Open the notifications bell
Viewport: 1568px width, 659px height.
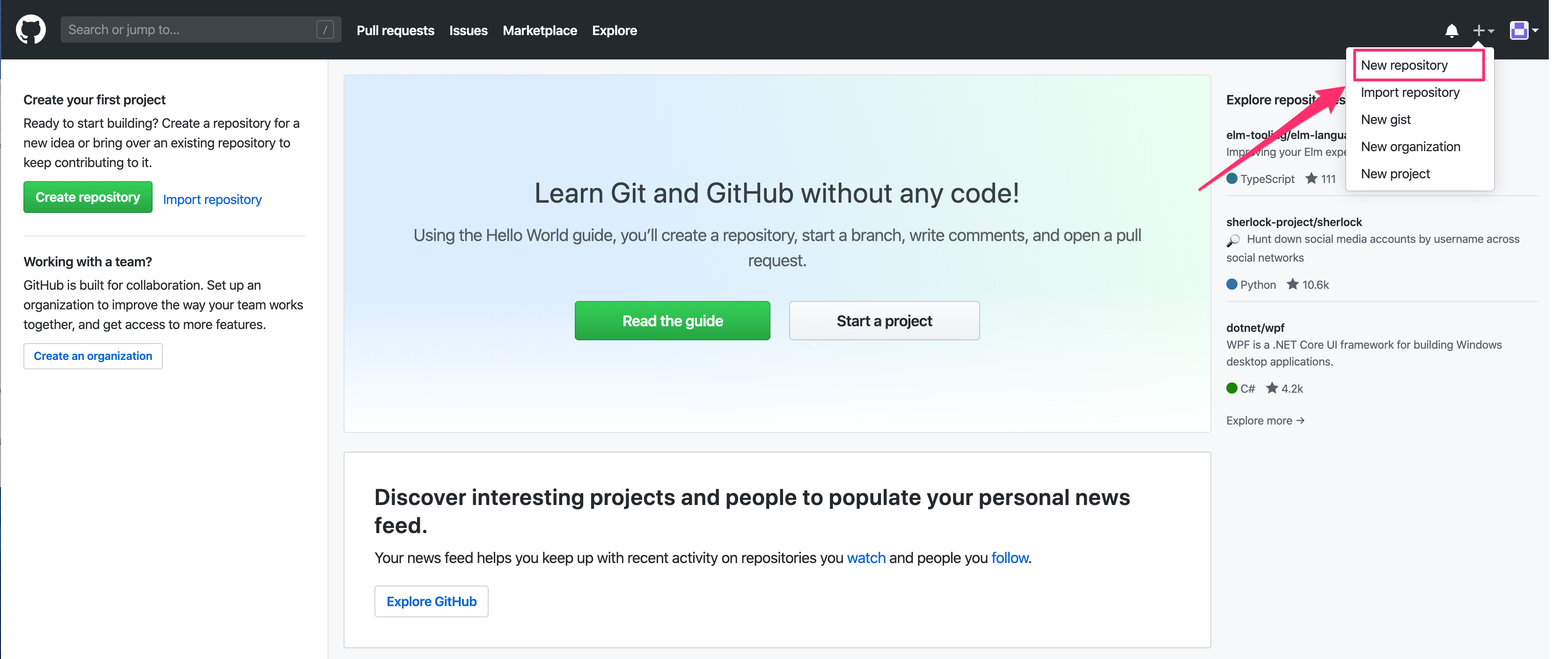click(1452, 30)
